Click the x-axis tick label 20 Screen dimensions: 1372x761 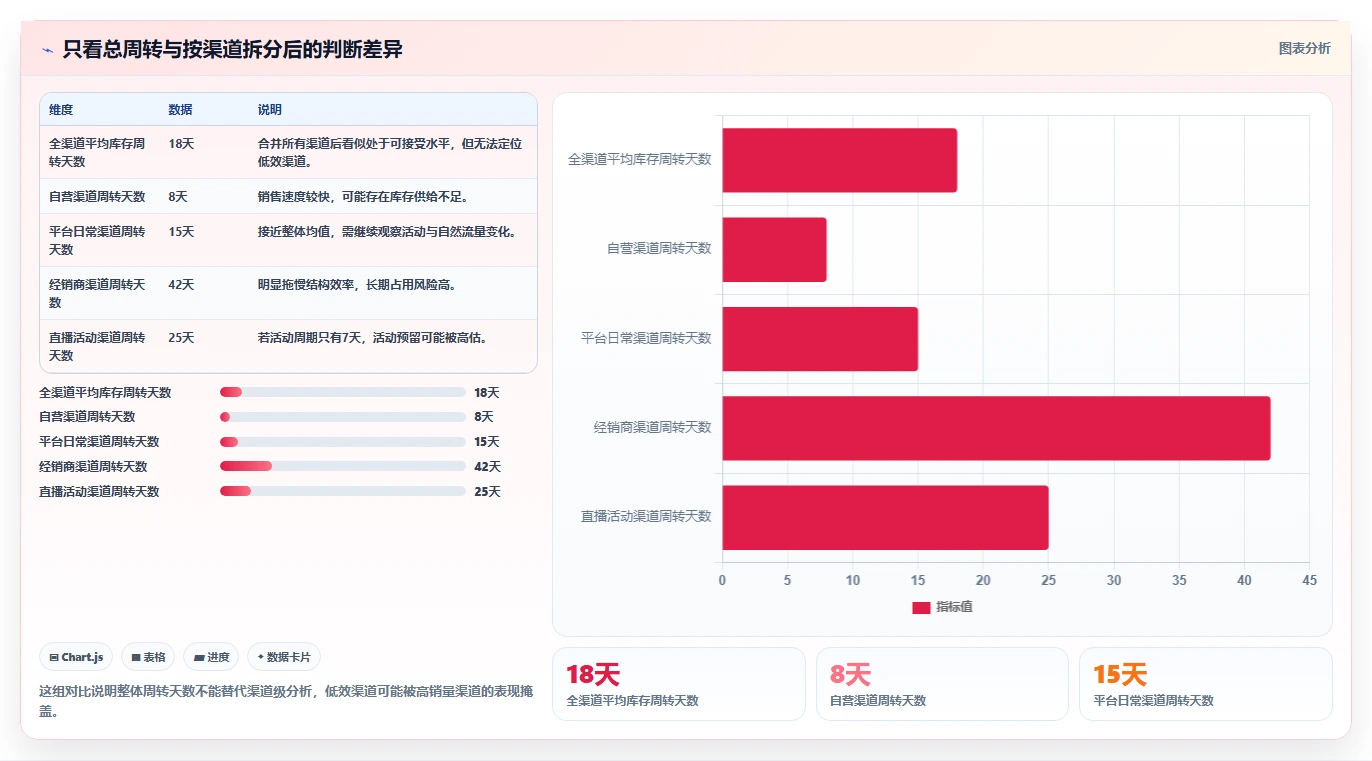pyautogui.click(x=983, y=581)
